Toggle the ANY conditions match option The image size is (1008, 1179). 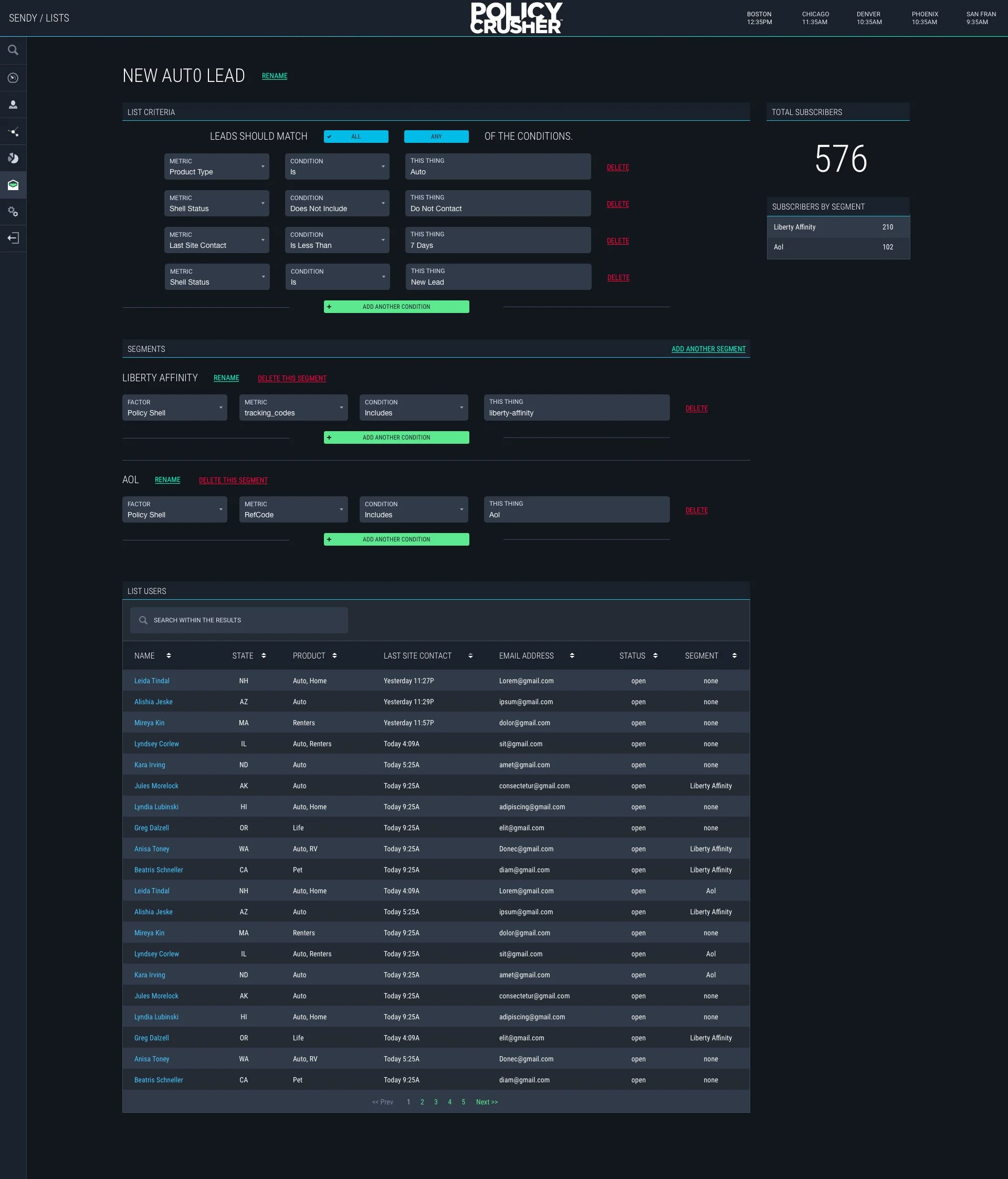pos(436,137)
